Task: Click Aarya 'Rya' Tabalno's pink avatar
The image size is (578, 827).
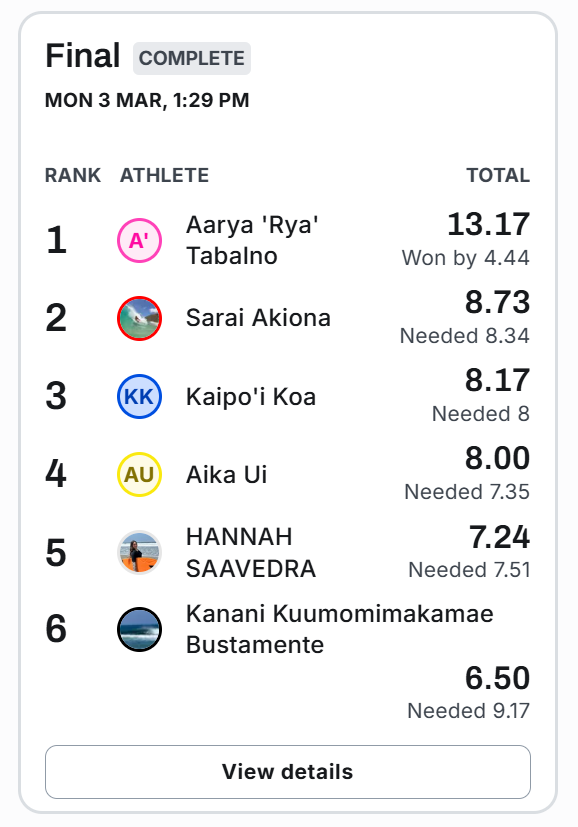Action: click(139, 241)
